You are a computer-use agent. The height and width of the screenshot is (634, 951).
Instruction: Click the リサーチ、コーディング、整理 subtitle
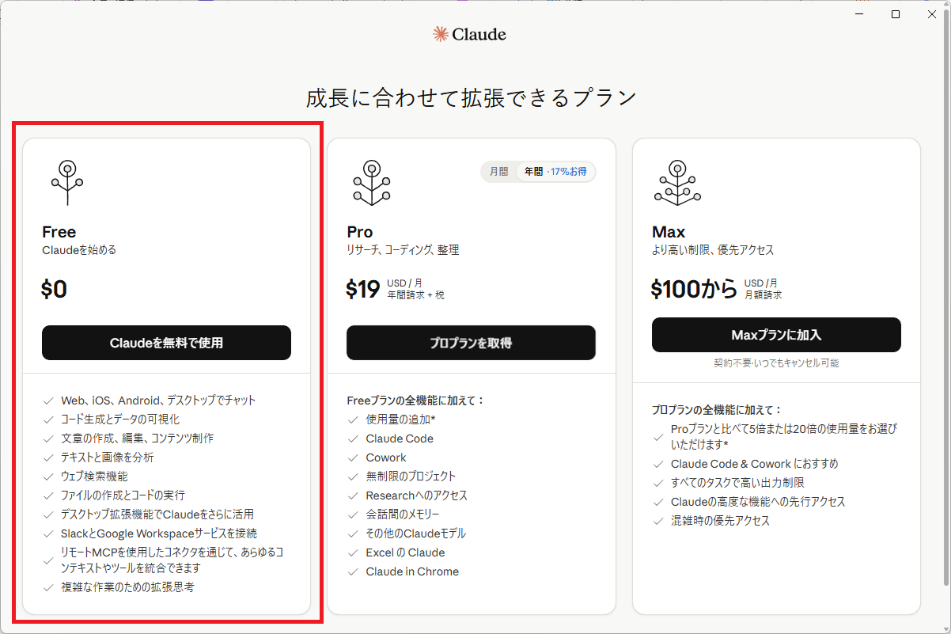point(403,250)
